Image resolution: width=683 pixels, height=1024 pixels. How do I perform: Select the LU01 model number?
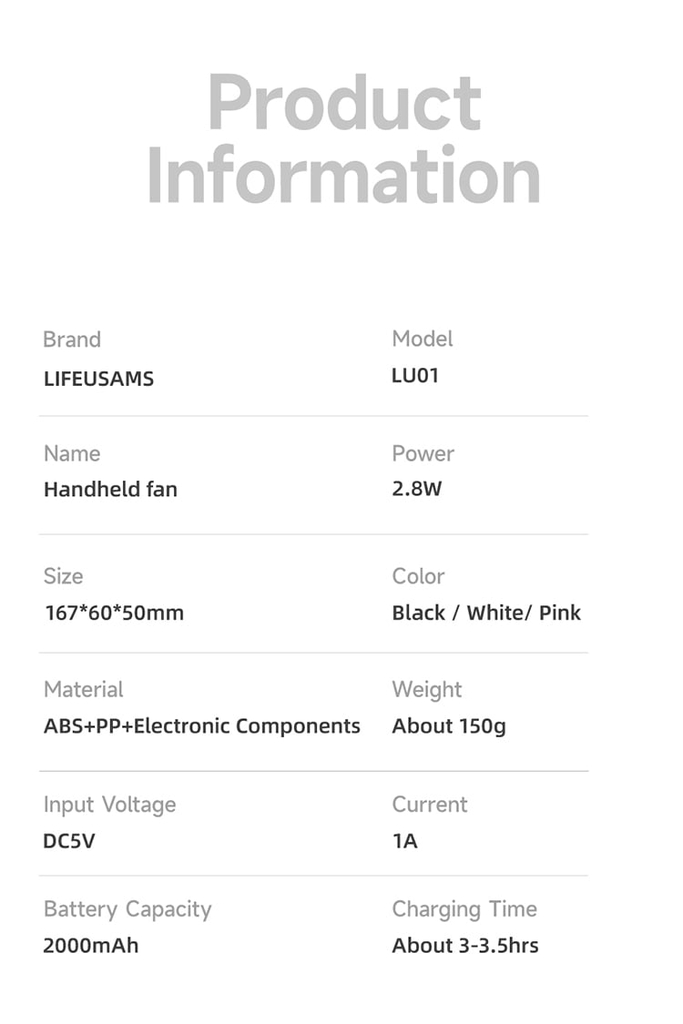click(x=415, y=377)
